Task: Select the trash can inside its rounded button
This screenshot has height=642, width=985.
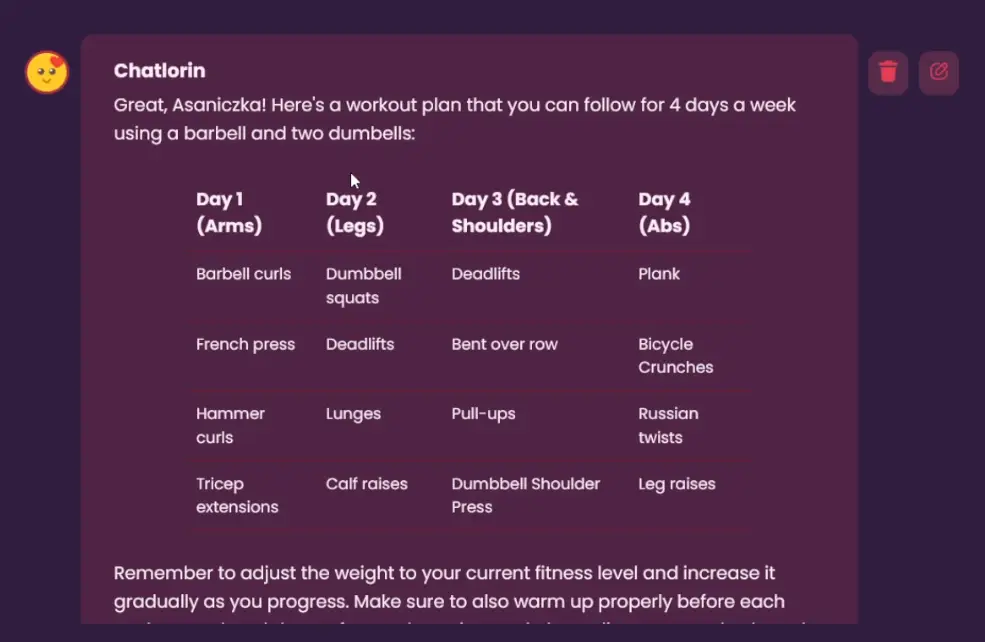Action: (887, 72)
